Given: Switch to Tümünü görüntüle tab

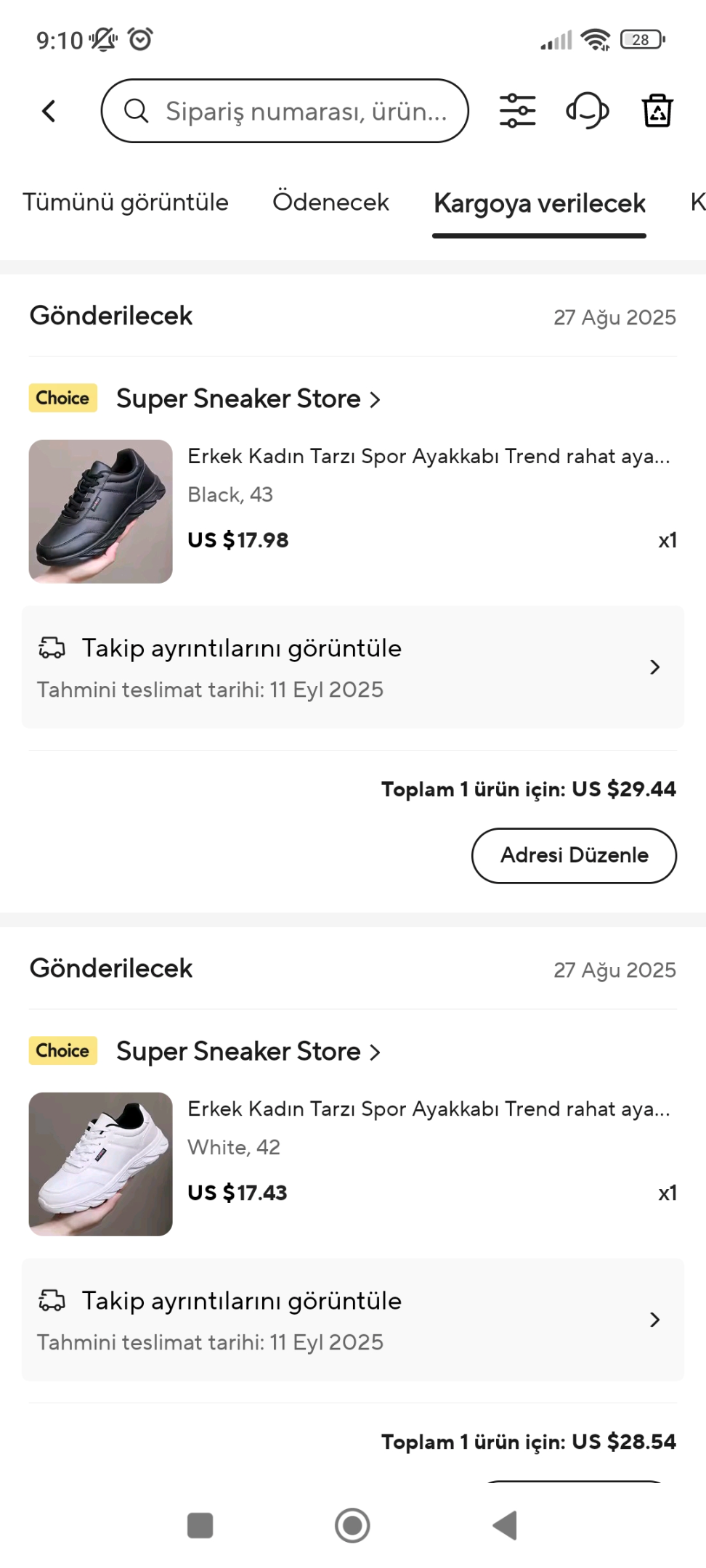Looking at the screenshot, I should [126, 202].
